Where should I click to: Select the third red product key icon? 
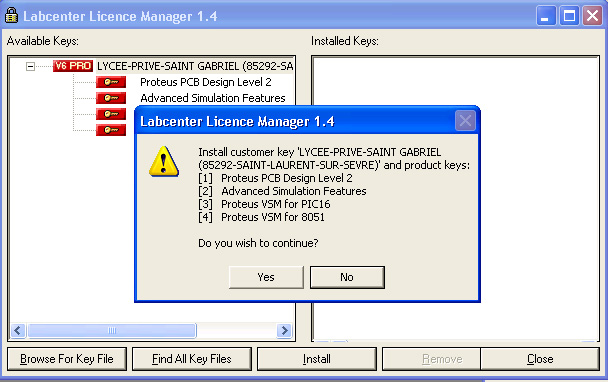click(111, 114)
